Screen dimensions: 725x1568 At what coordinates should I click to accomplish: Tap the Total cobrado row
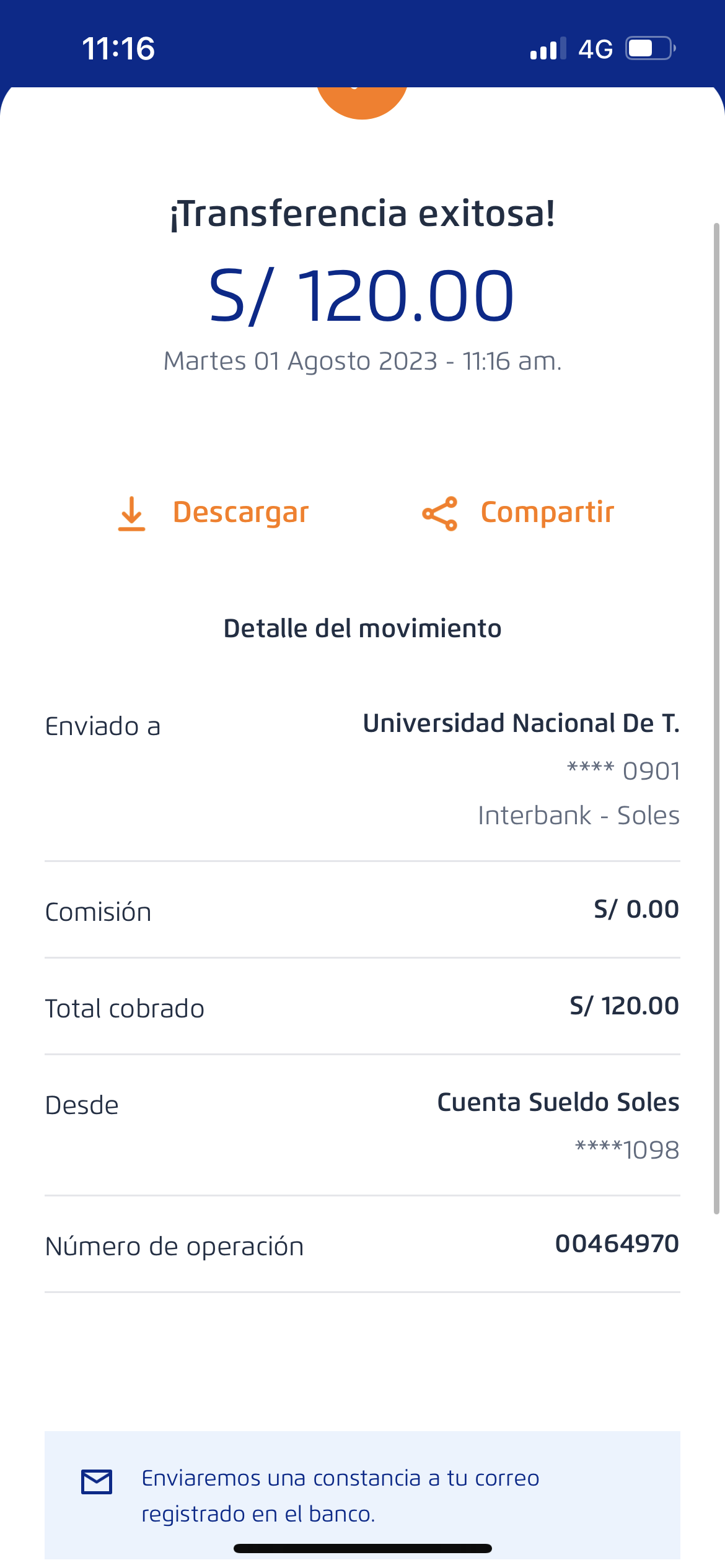362,1007
